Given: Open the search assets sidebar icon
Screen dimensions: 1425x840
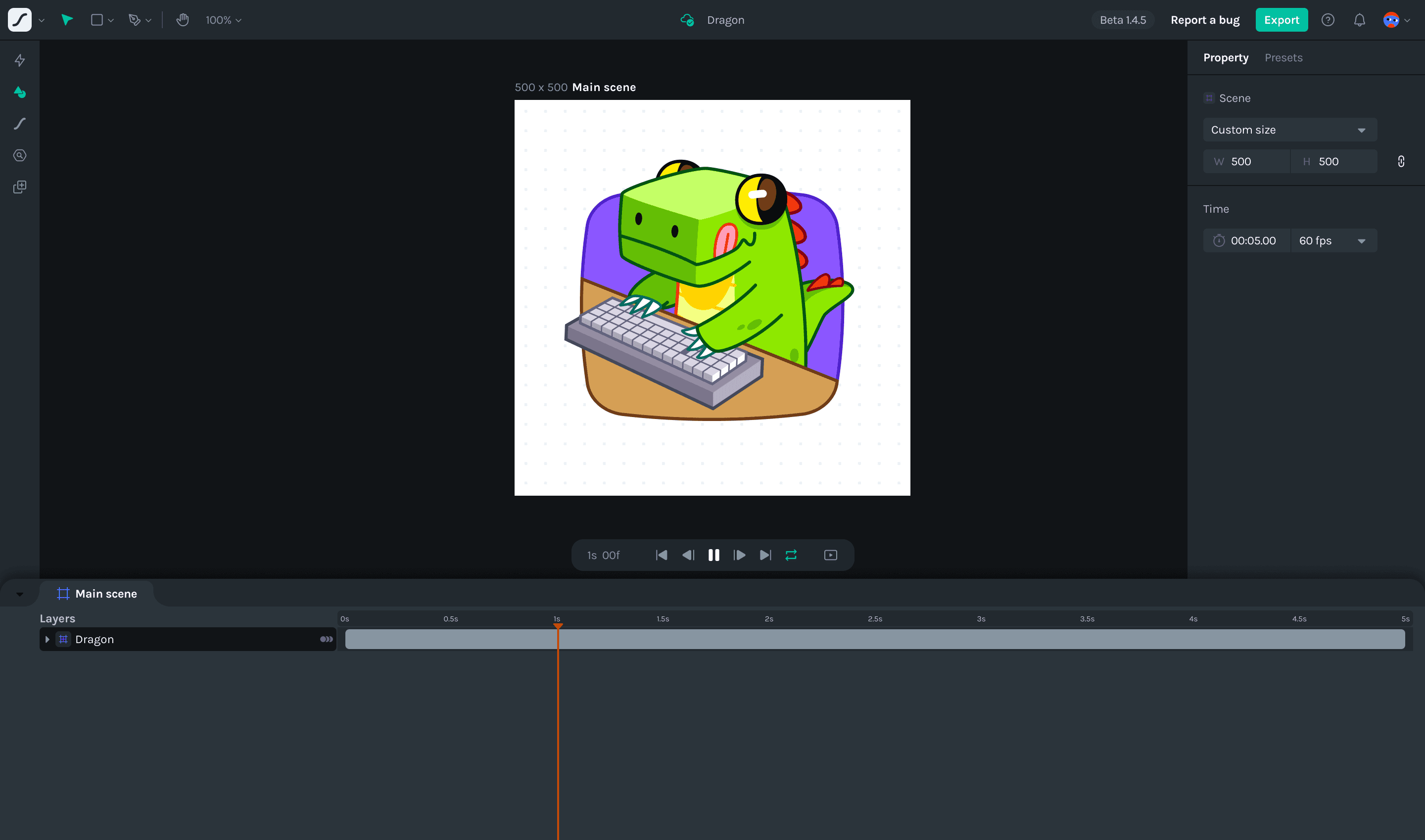Looking at the screenshot, I should coord(20,155).
